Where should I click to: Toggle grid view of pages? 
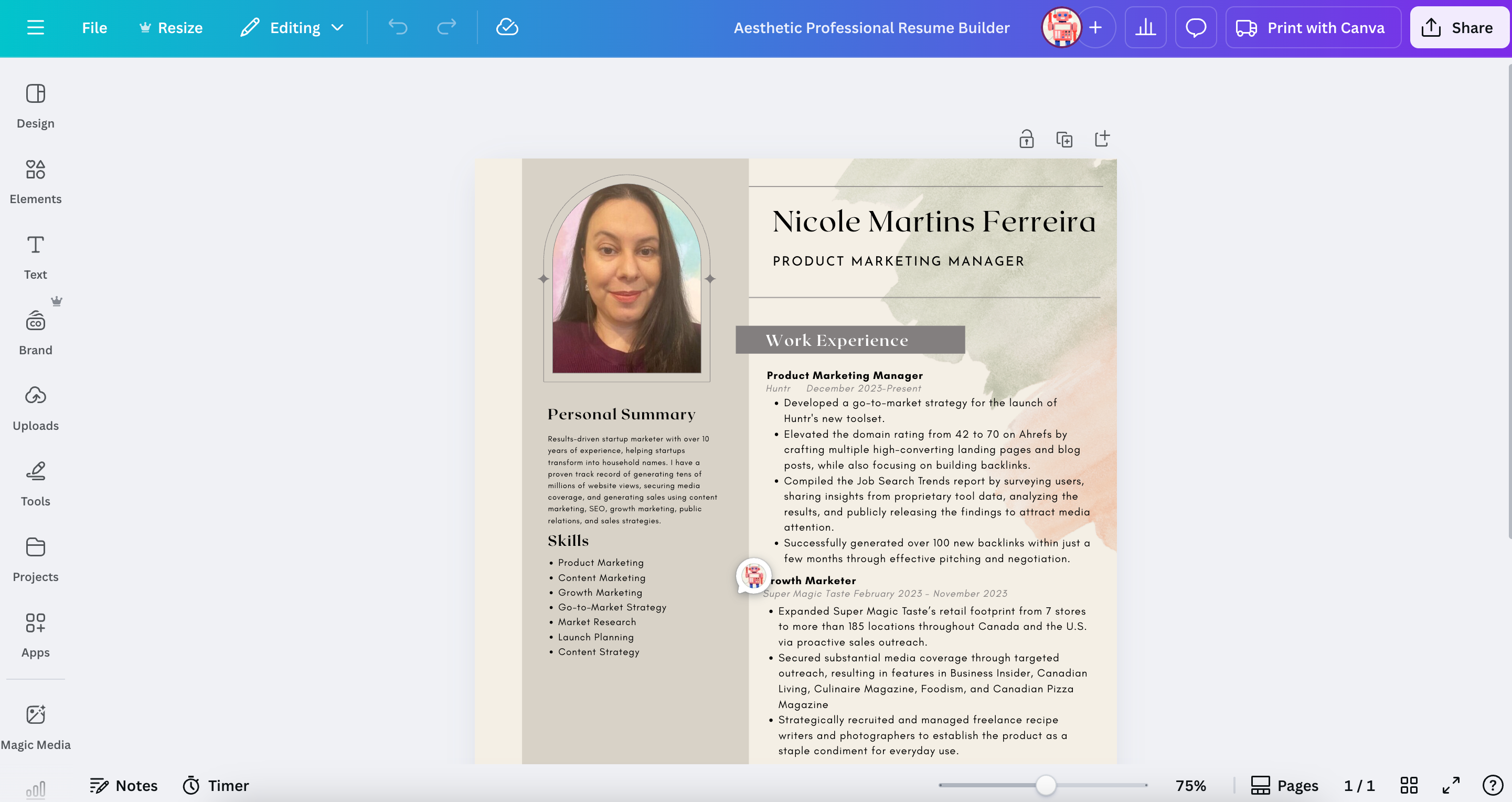(x=1409, y=785)
